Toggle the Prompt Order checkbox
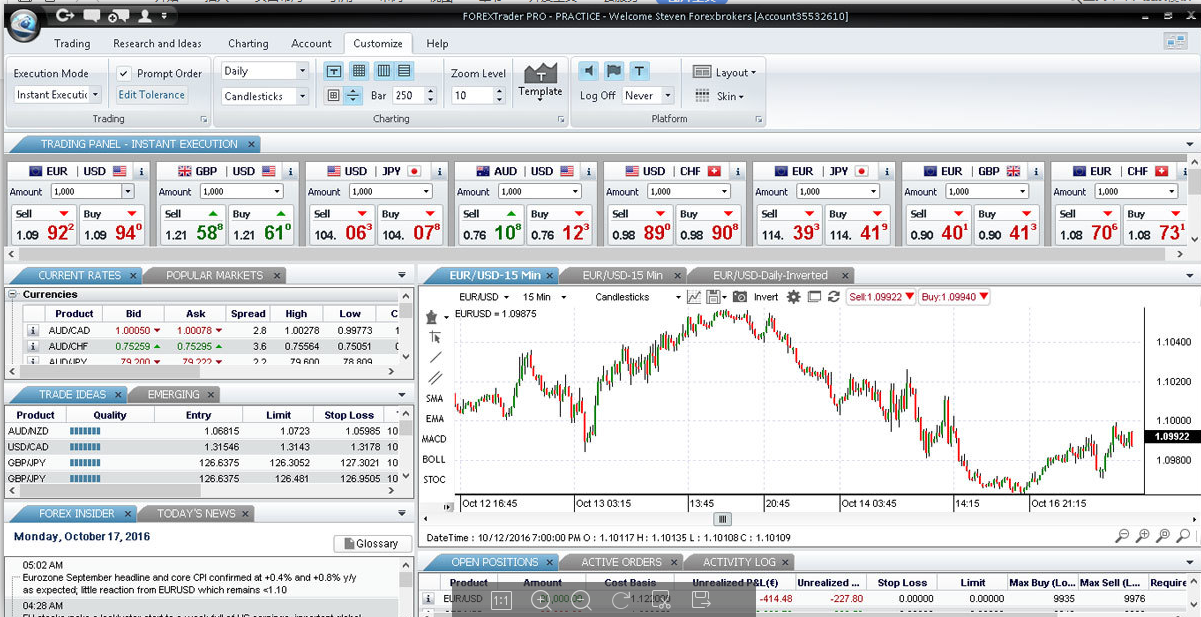 coord(124,73)
